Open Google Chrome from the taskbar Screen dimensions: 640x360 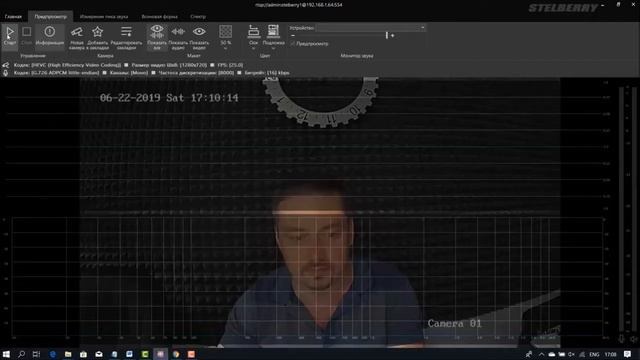176,354
